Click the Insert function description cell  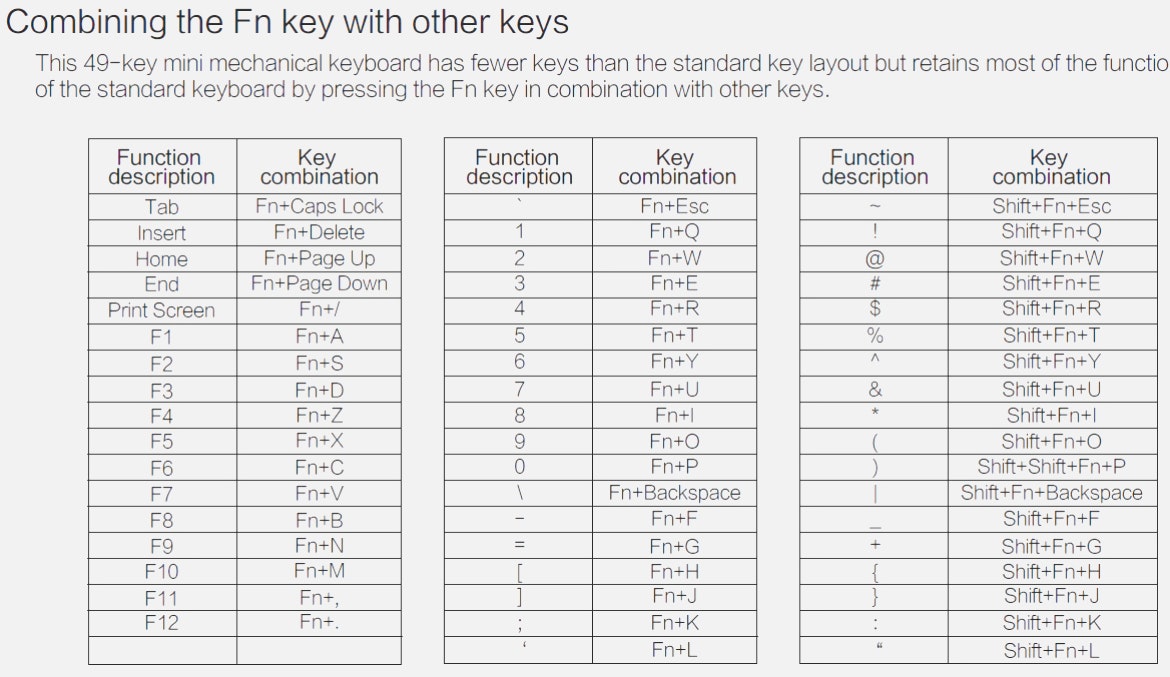click(x=161, y=233)
